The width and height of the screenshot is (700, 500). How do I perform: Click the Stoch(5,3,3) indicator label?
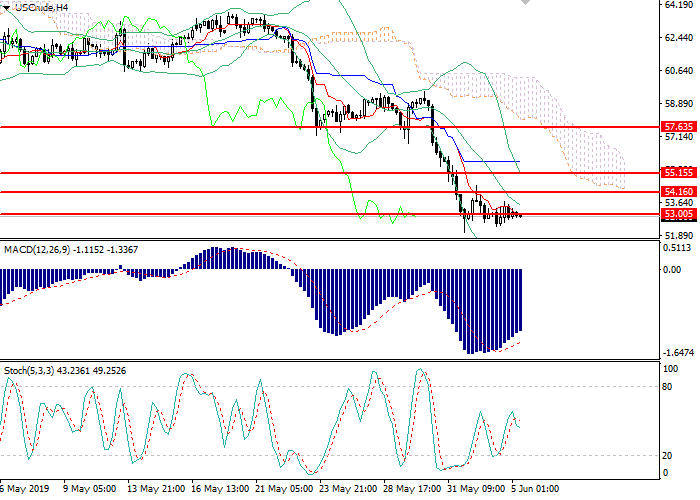[30, 371]
